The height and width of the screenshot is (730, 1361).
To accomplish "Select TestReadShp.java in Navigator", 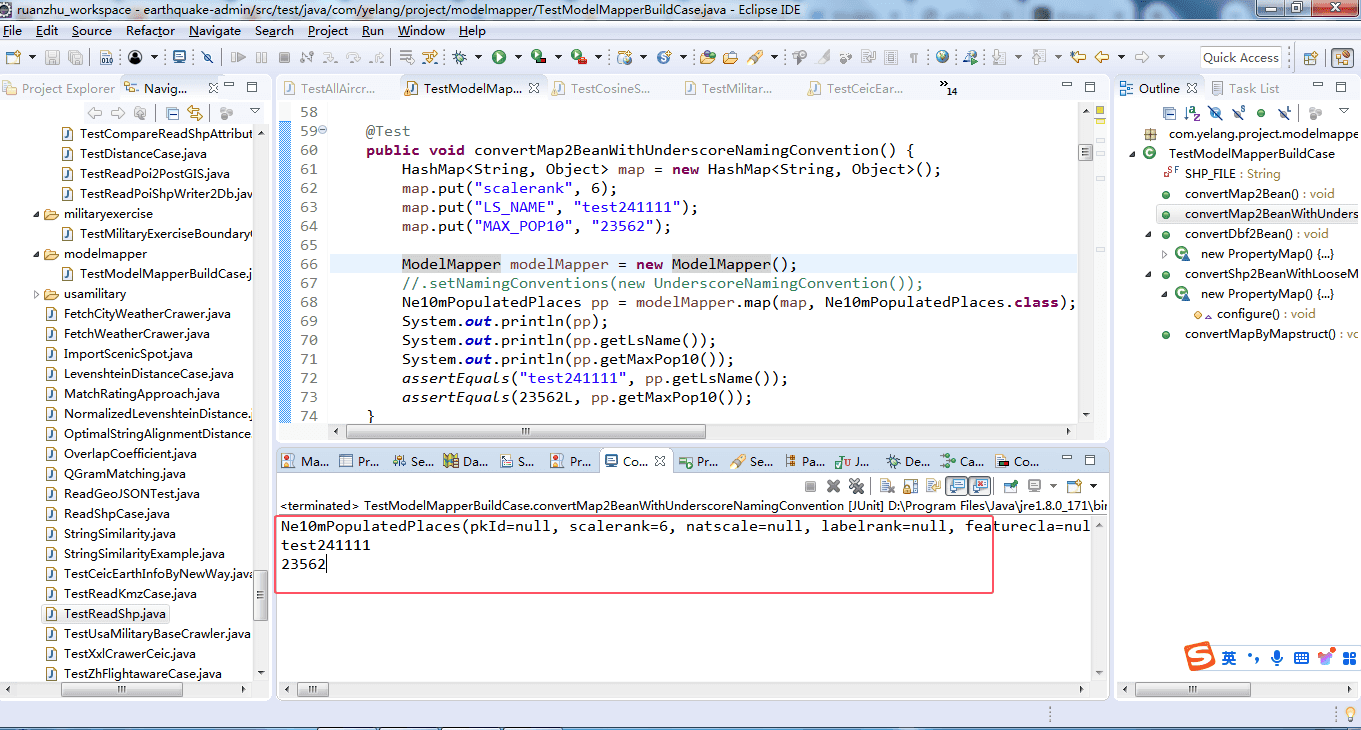I will pyautogui.click(x=114, y=614).
